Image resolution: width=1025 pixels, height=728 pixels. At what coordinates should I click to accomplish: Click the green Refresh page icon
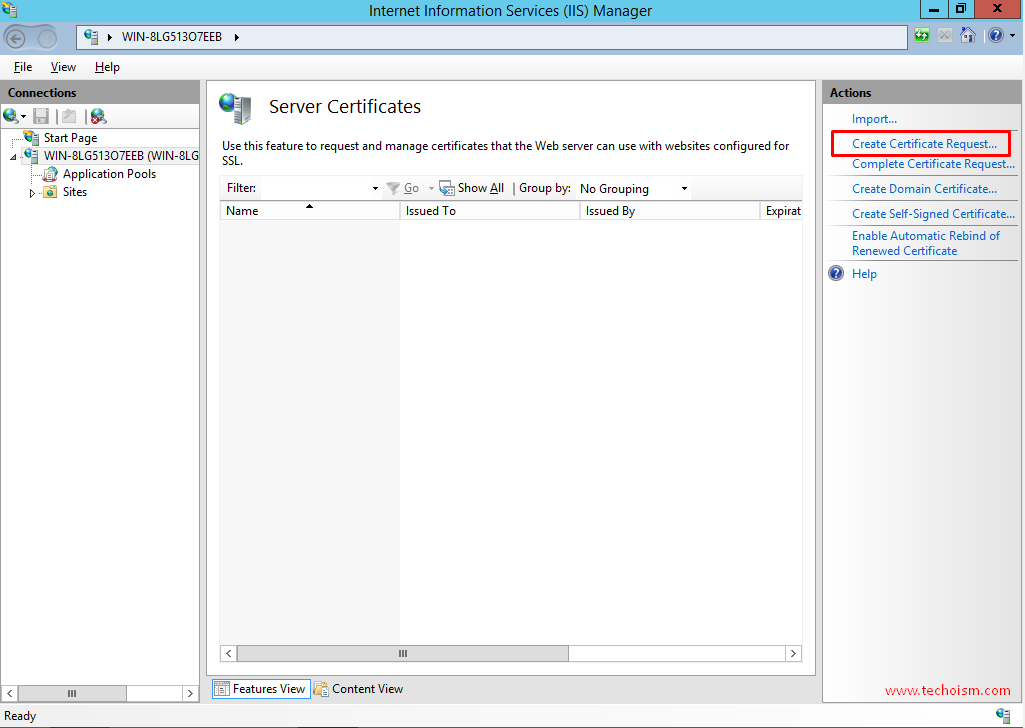point(922,35)
